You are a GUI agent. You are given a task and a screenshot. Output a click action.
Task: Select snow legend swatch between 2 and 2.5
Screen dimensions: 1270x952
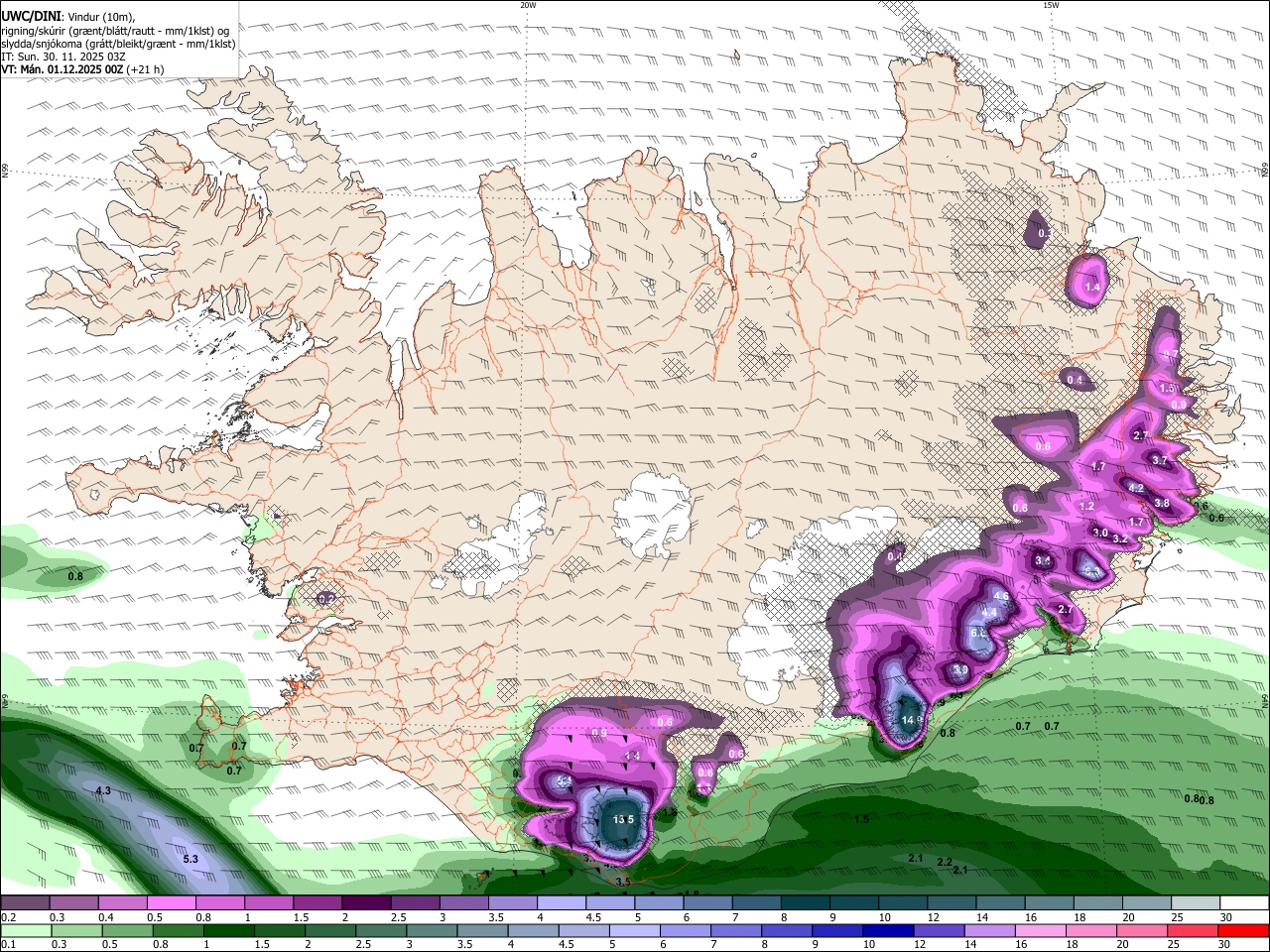(366, 903)
